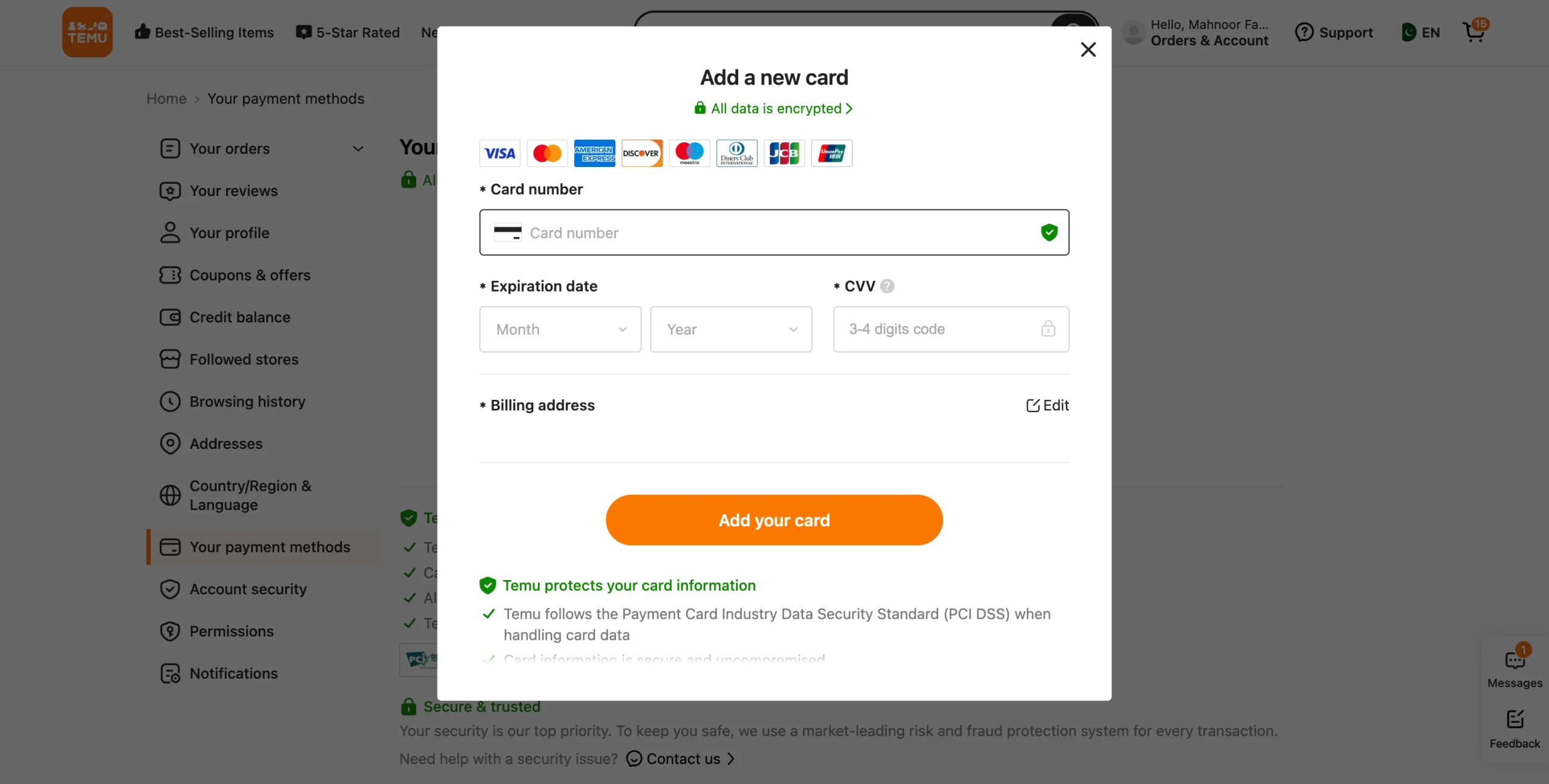Screen dimensions: 1549x784
Task: Open the Year expiration dropdown
Action: pos(730,329)
